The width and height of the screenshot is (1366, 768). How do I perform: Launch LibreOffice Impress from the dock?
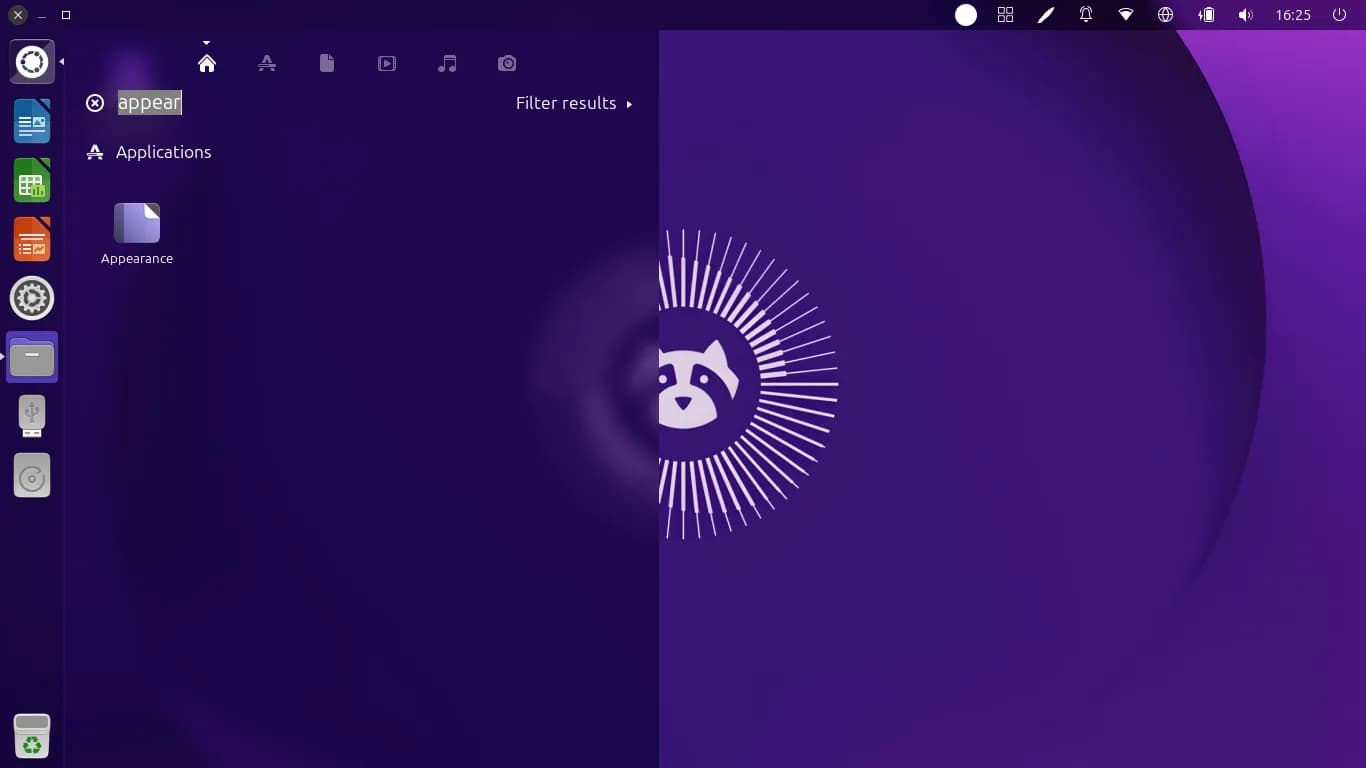32,239
